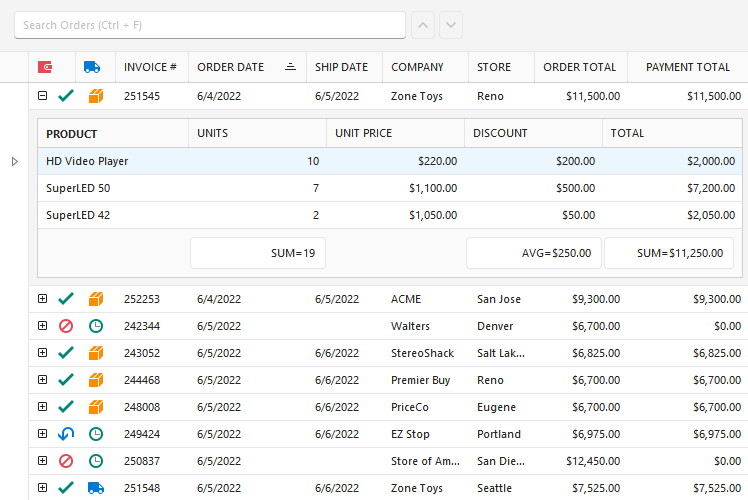Screen dimensions: 748x500
Task: Expand details for invoice 242344
Action: [42, 326]
